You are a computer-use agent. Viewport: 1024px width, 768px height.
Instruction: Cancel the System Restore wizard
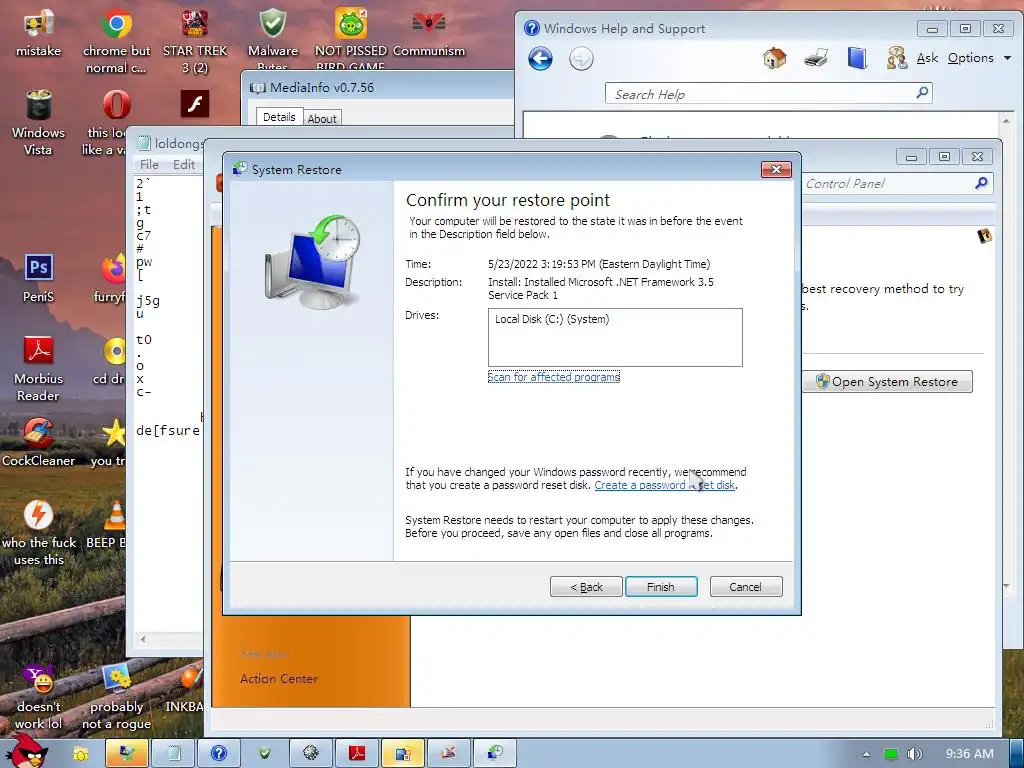tap(745, 586)
